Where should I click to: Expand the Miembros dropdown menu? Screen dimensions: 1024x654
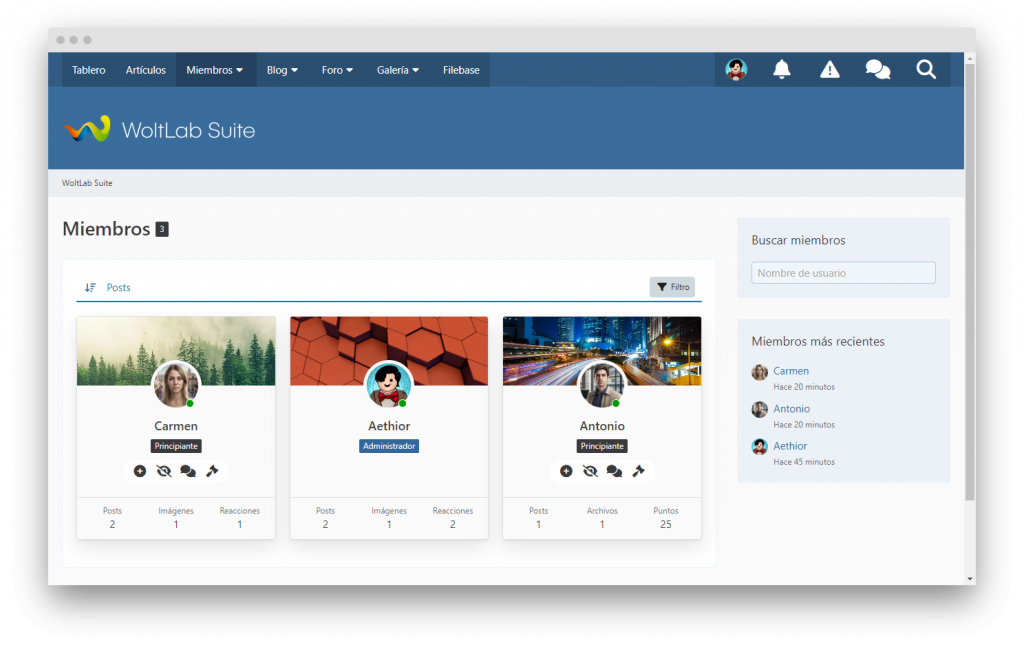tap(215, 70)
